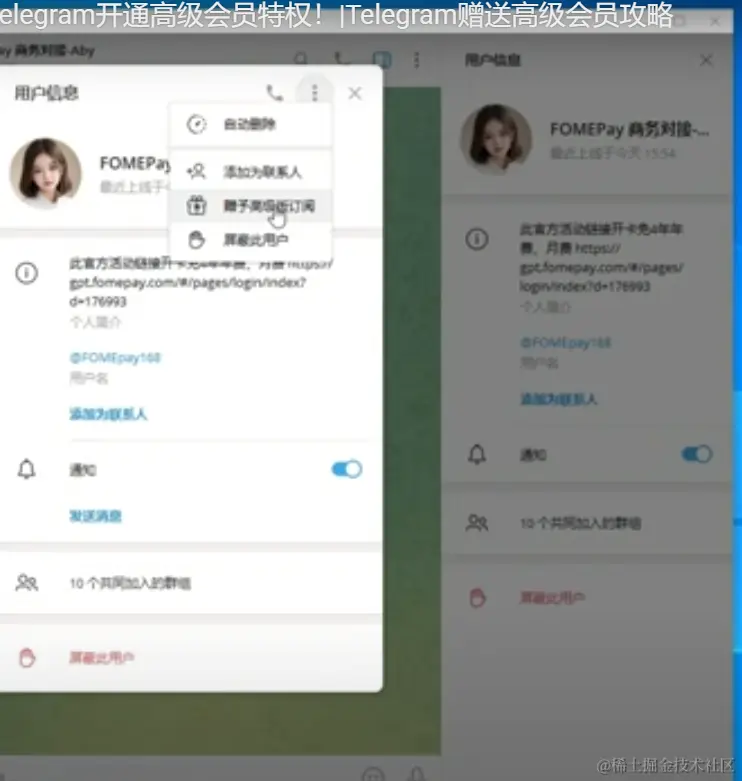Click the three-dot more options icon in the dialog
Screen dimensions: 742x781
[314, 93]
